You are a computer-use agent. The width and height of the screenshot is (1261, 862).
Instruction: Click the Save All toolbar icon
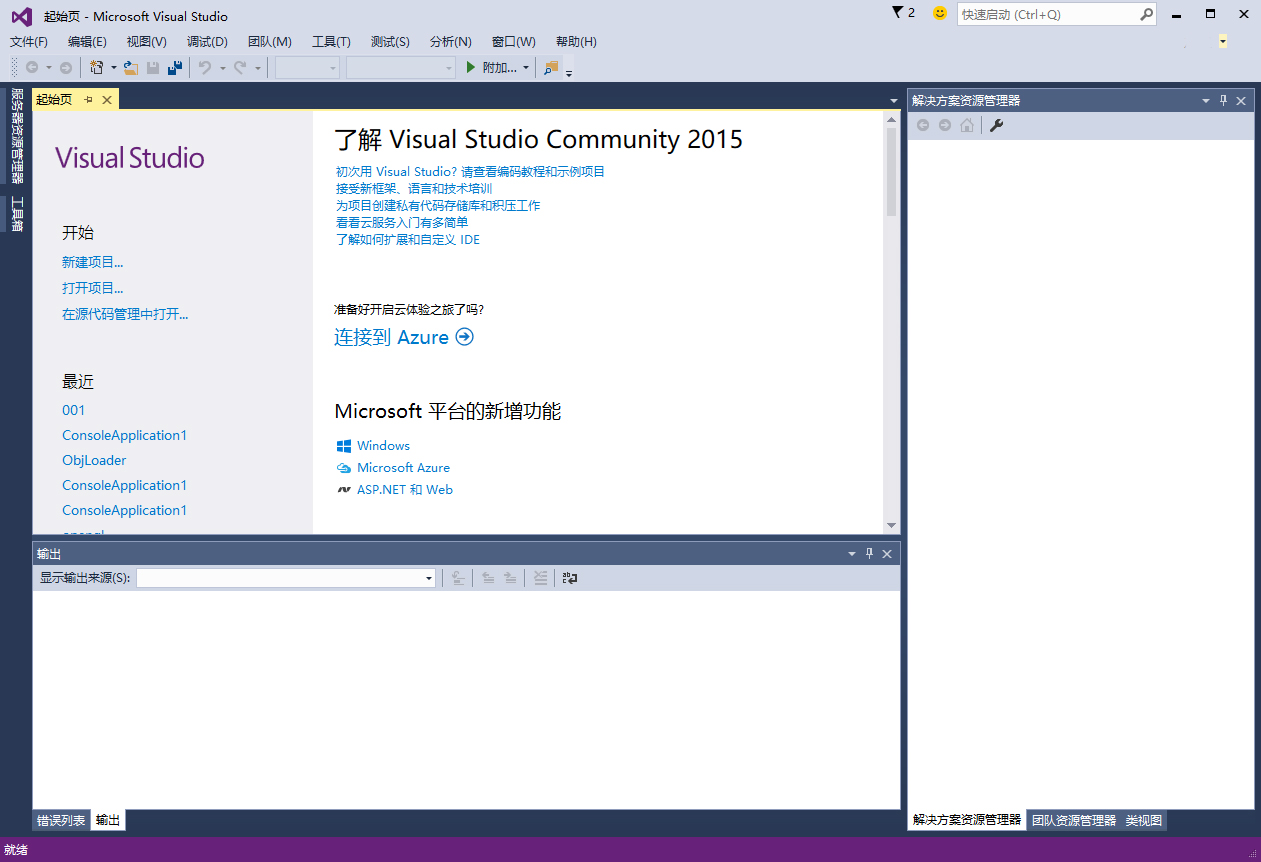coord(175,67)
